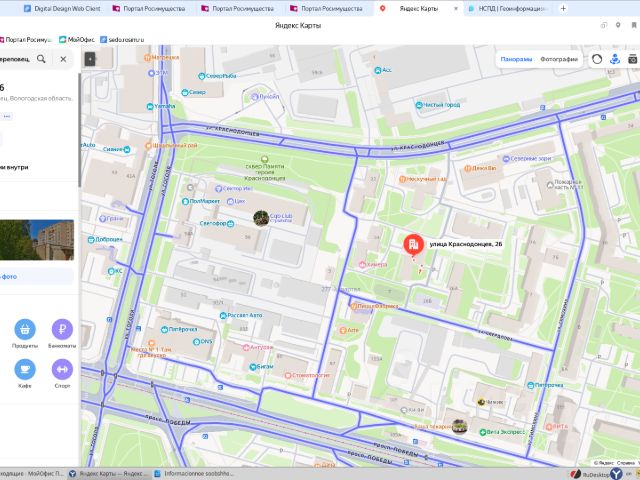
Task: Click the фото button under the building photo
Action: pyautogui.click(x=37, y=277)
